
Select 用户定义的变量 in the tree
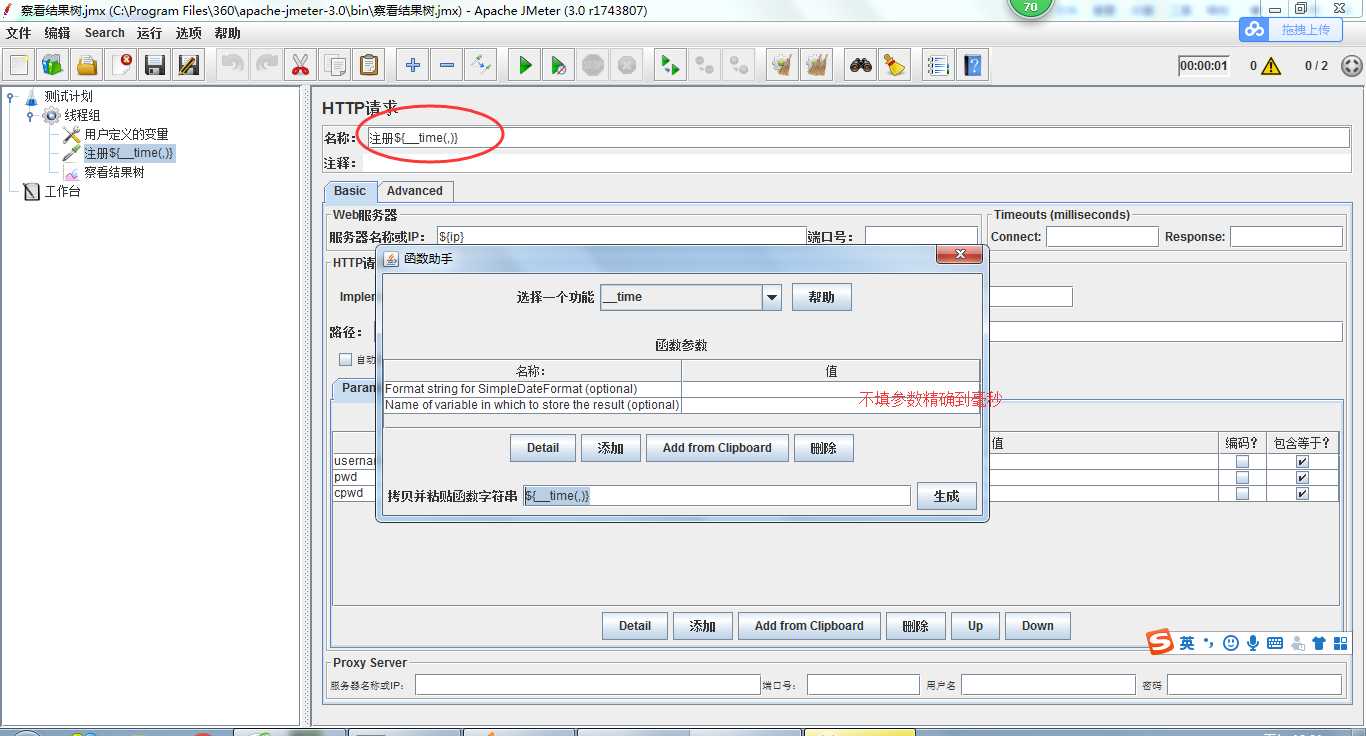tap(126, 134)
